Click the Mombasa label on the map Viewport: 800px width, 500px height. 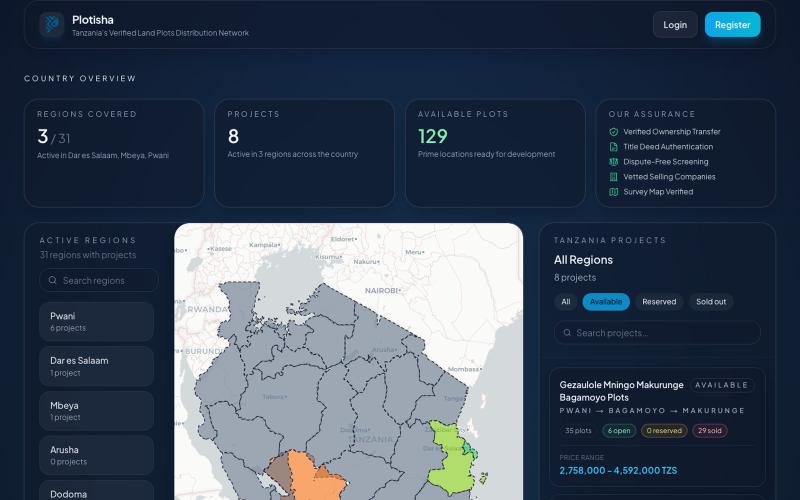(x=464, y=369)
